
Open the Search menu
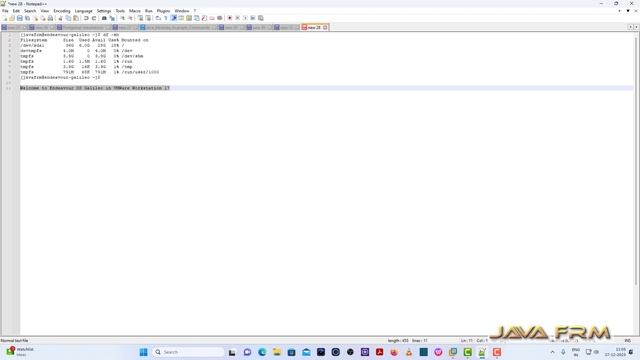[30, 11]
